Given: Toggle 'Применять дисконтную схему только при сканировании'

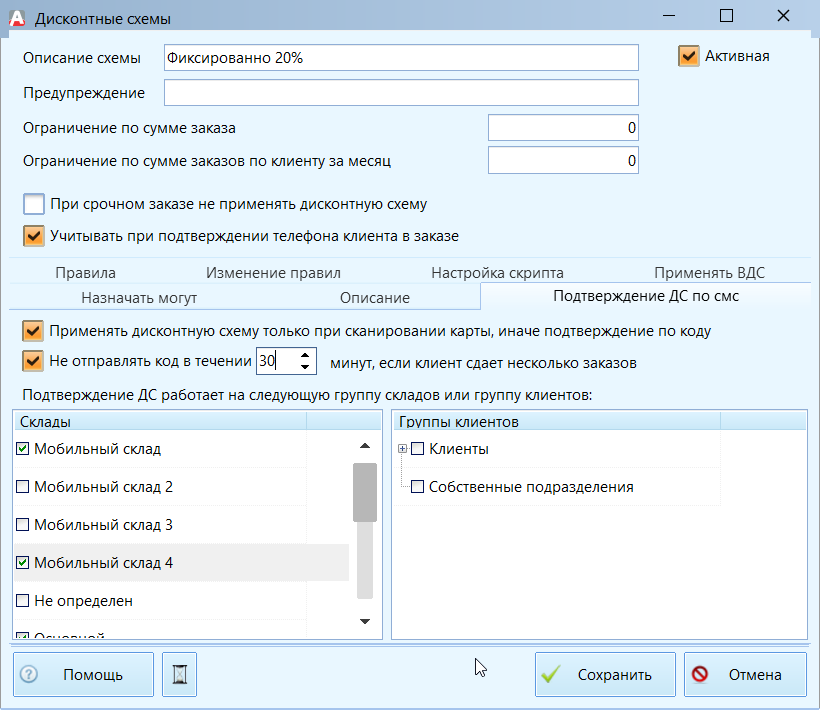Looking at the screenshot, I should pos(32,331).
